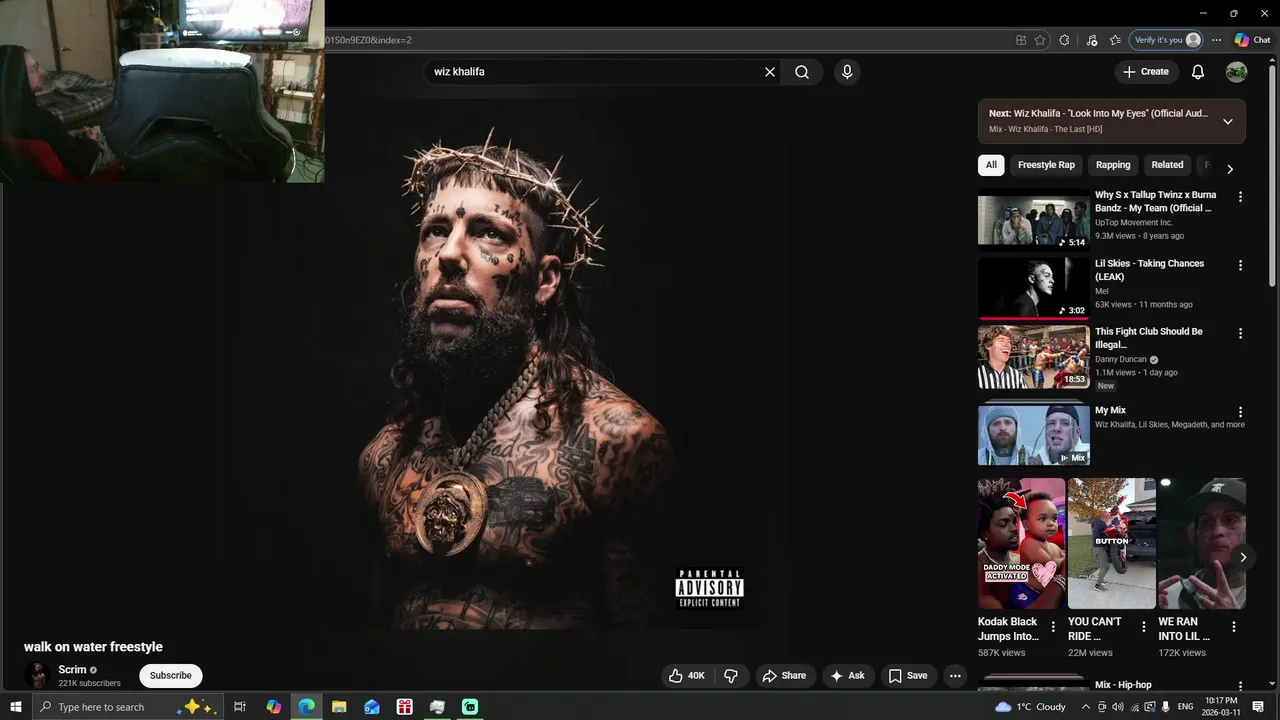Show more filter chips with arrow

click(x=1230, y=169)
